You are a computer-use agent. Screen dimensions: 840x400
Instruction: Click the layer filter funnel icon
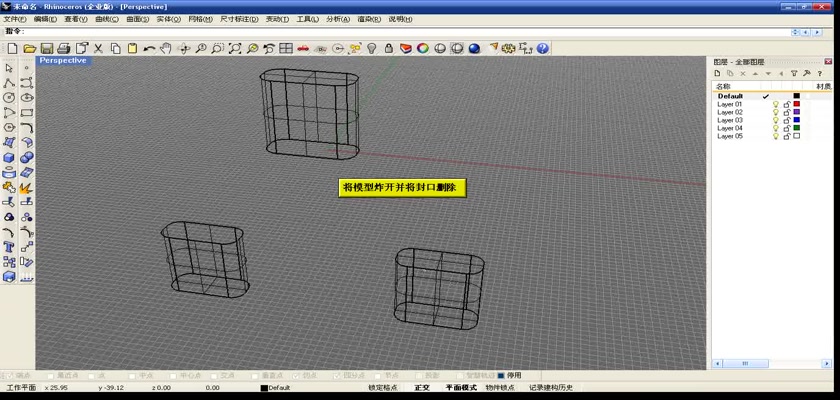[794, 73]
